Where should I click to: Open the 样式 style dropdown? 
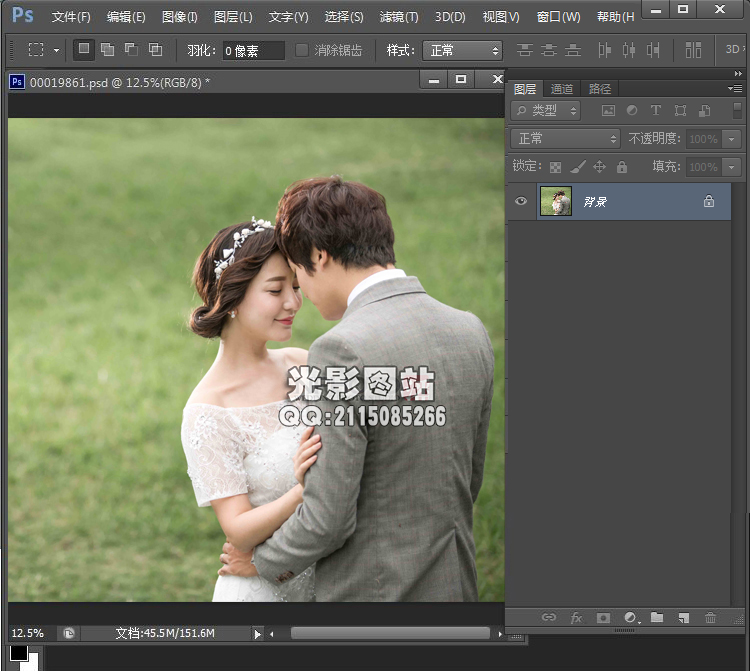pyautogui.click(x=462, y=50)
